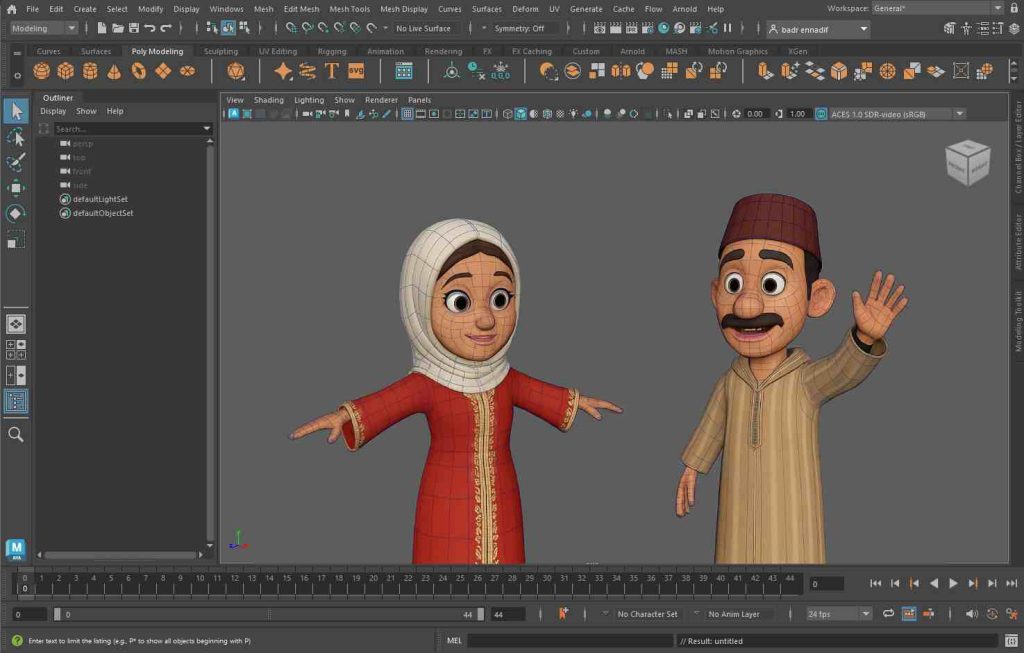
Task: Click the Undo arrow icon
Action: [x=150, y=28]
